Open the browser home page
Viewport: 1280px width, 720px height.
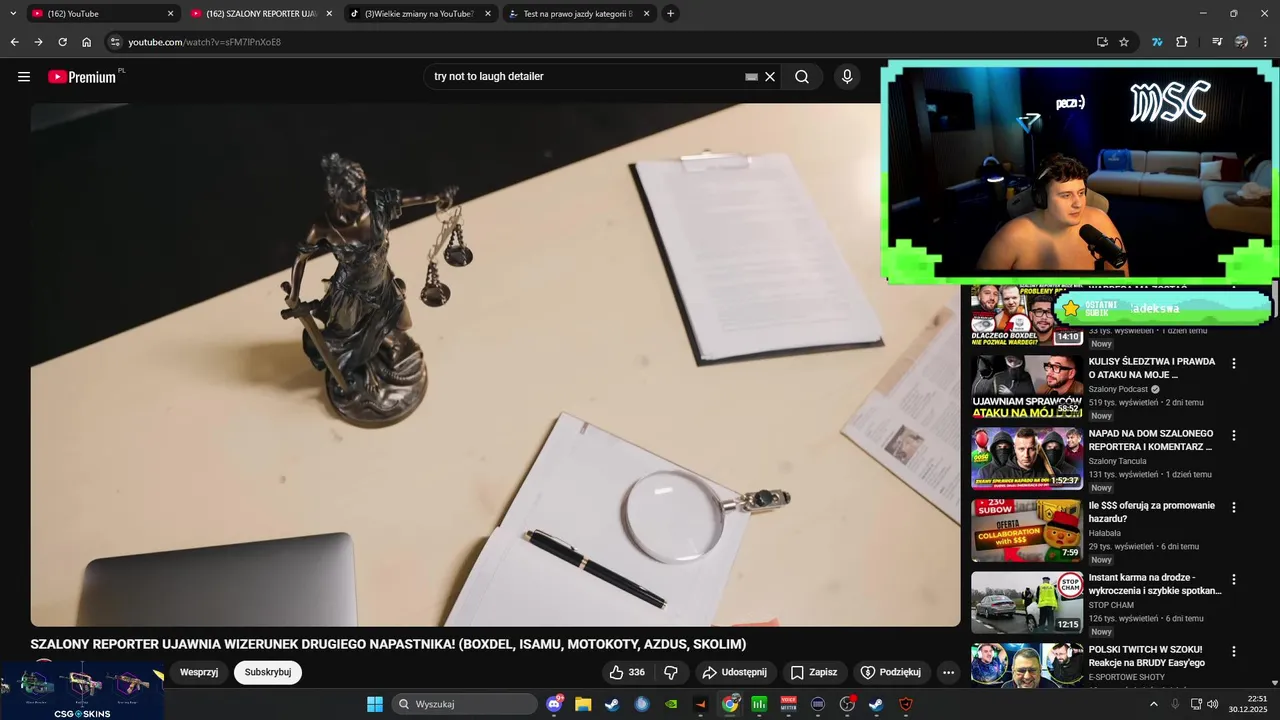point(87,42)
